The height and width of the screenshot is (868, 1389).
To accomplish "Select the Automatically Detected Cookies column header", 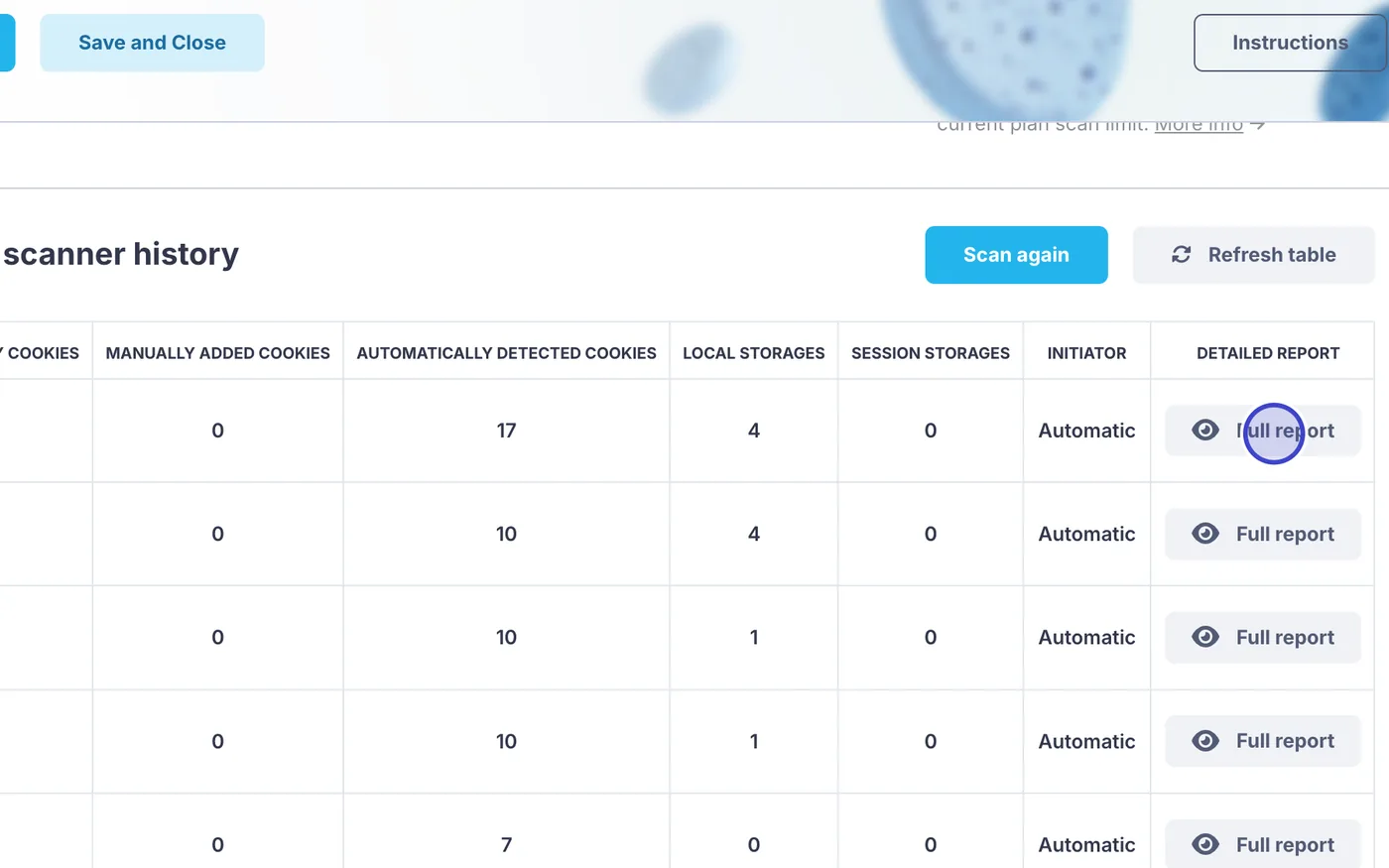I will [506, 353].
